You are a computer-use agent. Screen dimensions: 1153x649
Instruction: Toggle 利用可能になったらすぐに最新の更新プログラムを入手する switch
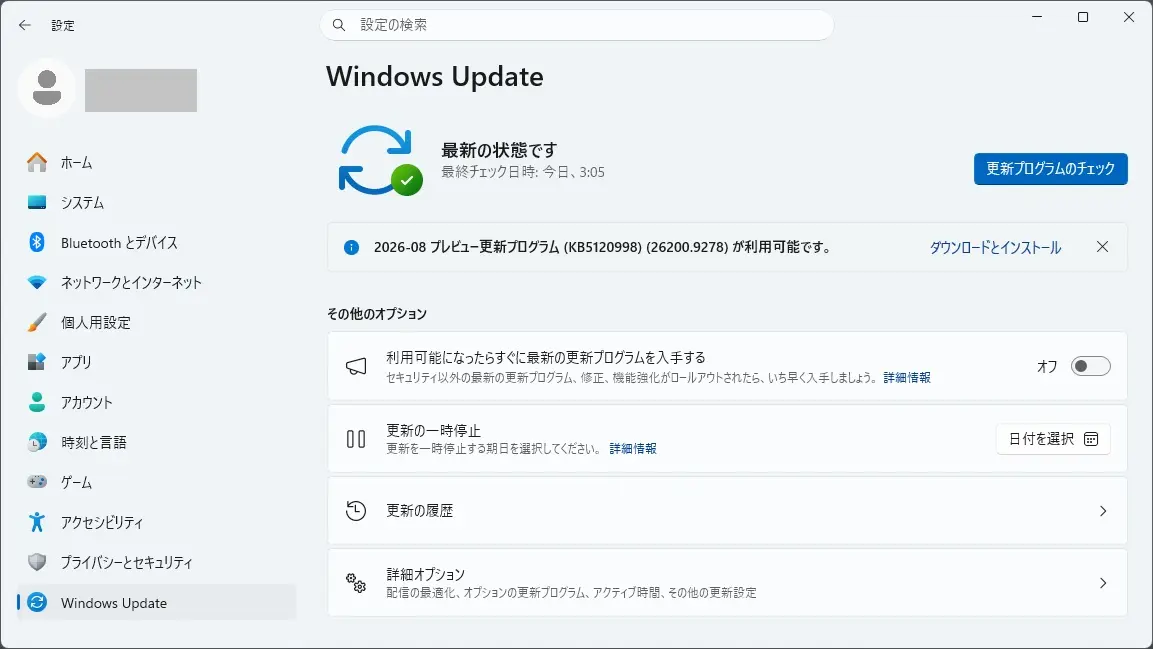click(x=1090, y=366)
